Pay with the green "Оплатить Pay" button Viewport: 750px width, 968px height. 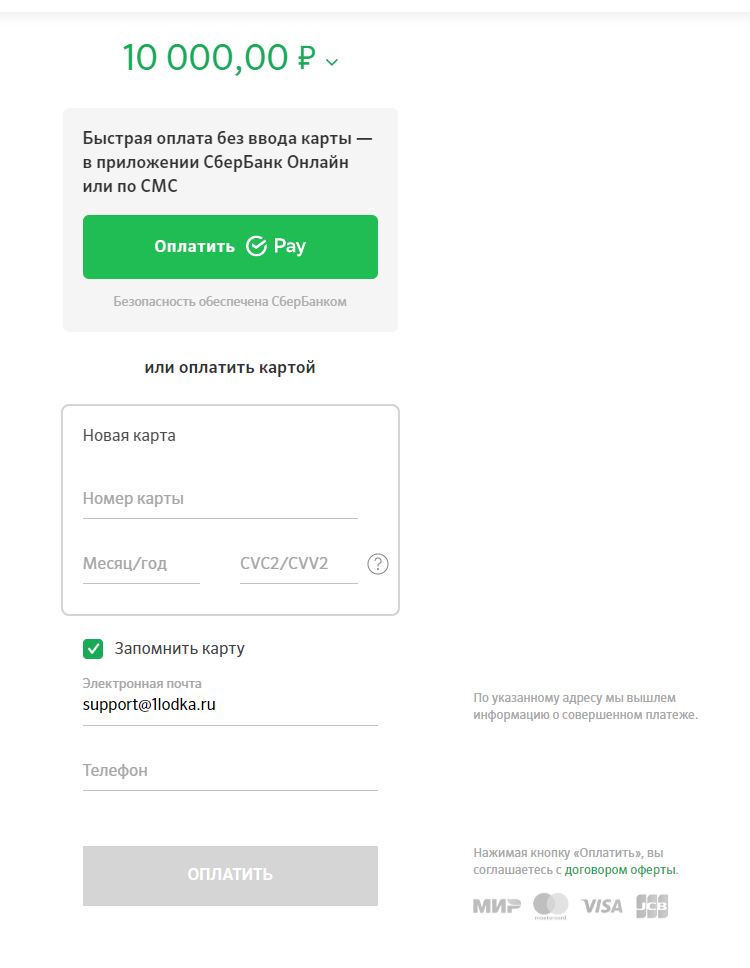(230, 247)
